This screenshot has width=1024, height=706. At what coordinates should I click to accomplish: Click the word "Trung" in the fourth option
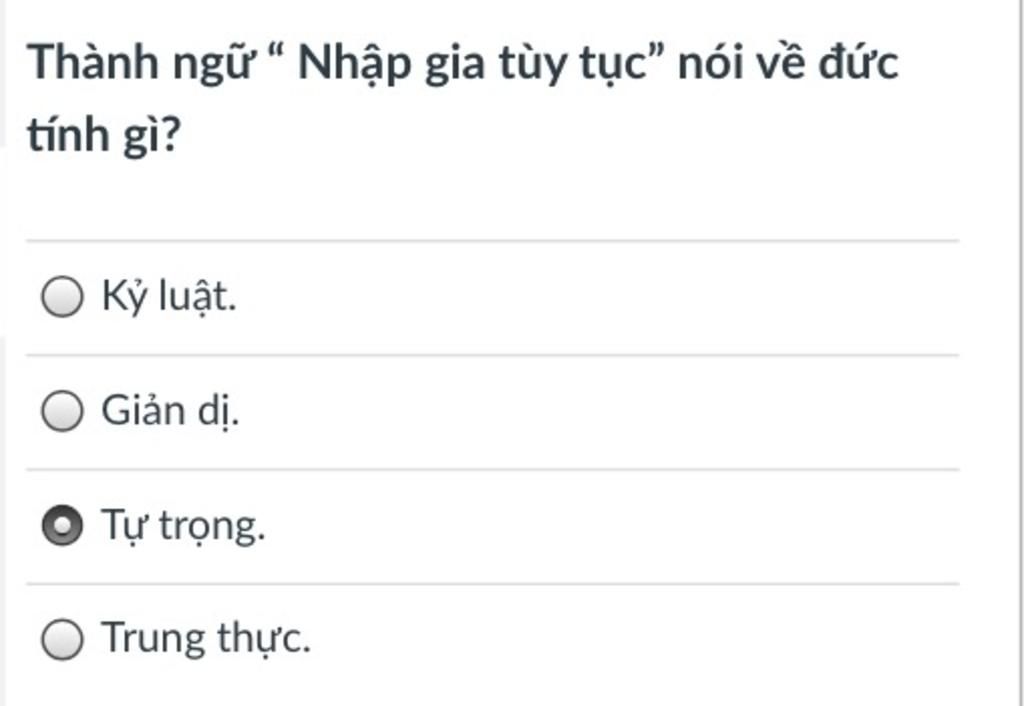[x=153, y=639]
